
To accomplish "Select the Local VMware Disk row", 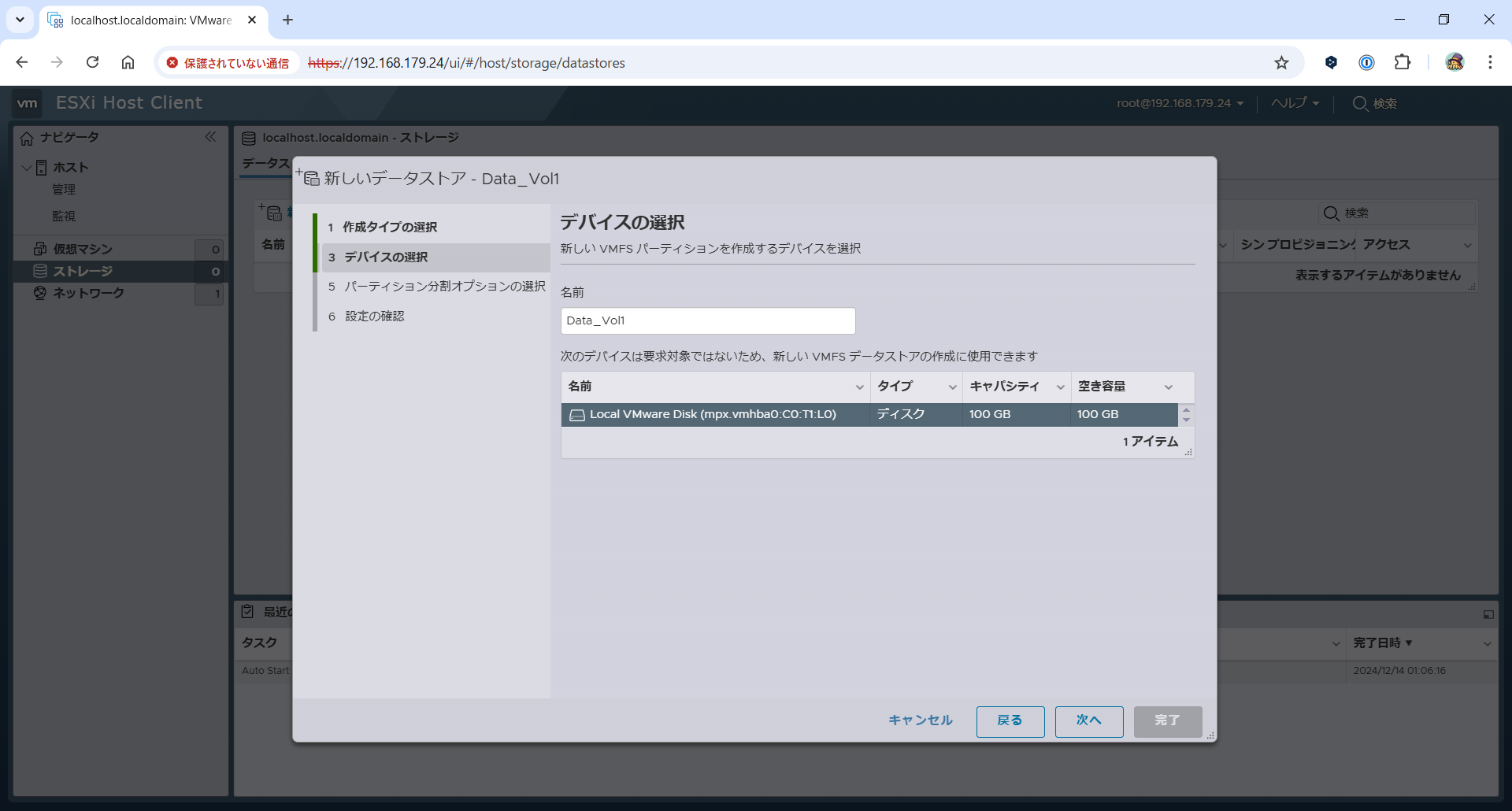I will 869,415.
